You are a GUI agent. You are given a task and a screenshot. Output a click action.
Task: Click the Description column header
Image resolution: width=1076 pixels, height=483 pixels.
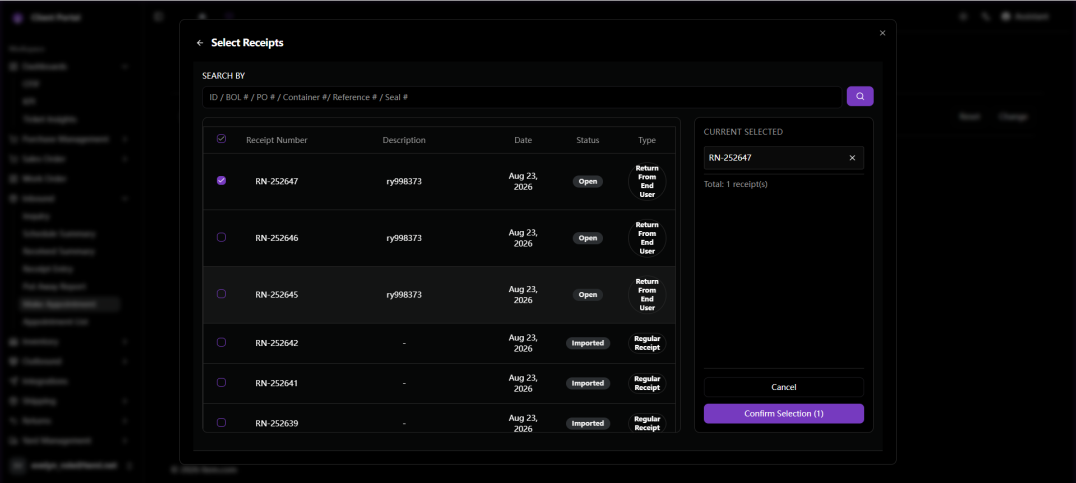point(404,140)
